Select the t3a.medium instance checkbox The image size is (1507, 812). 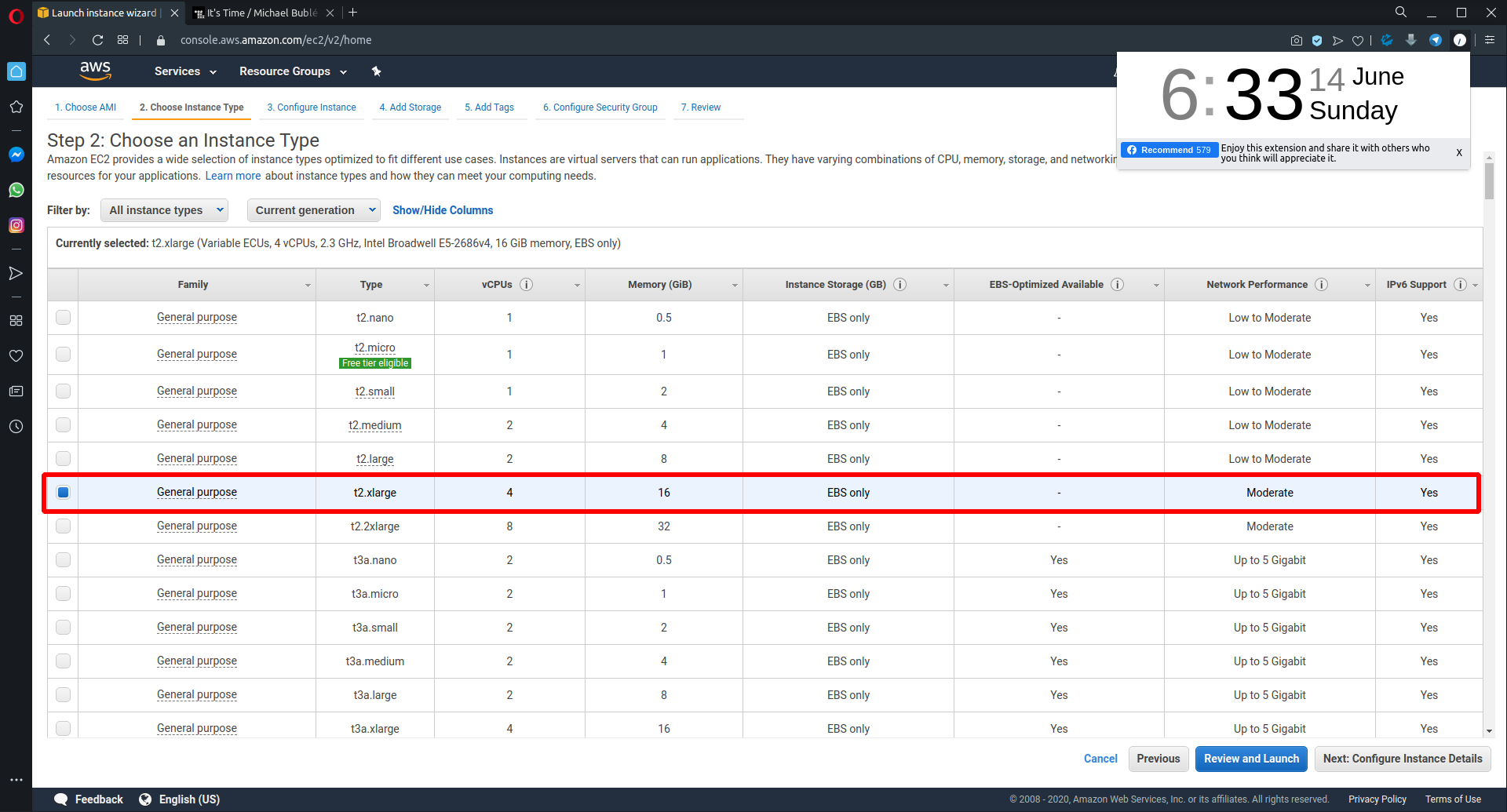[64, 661]
